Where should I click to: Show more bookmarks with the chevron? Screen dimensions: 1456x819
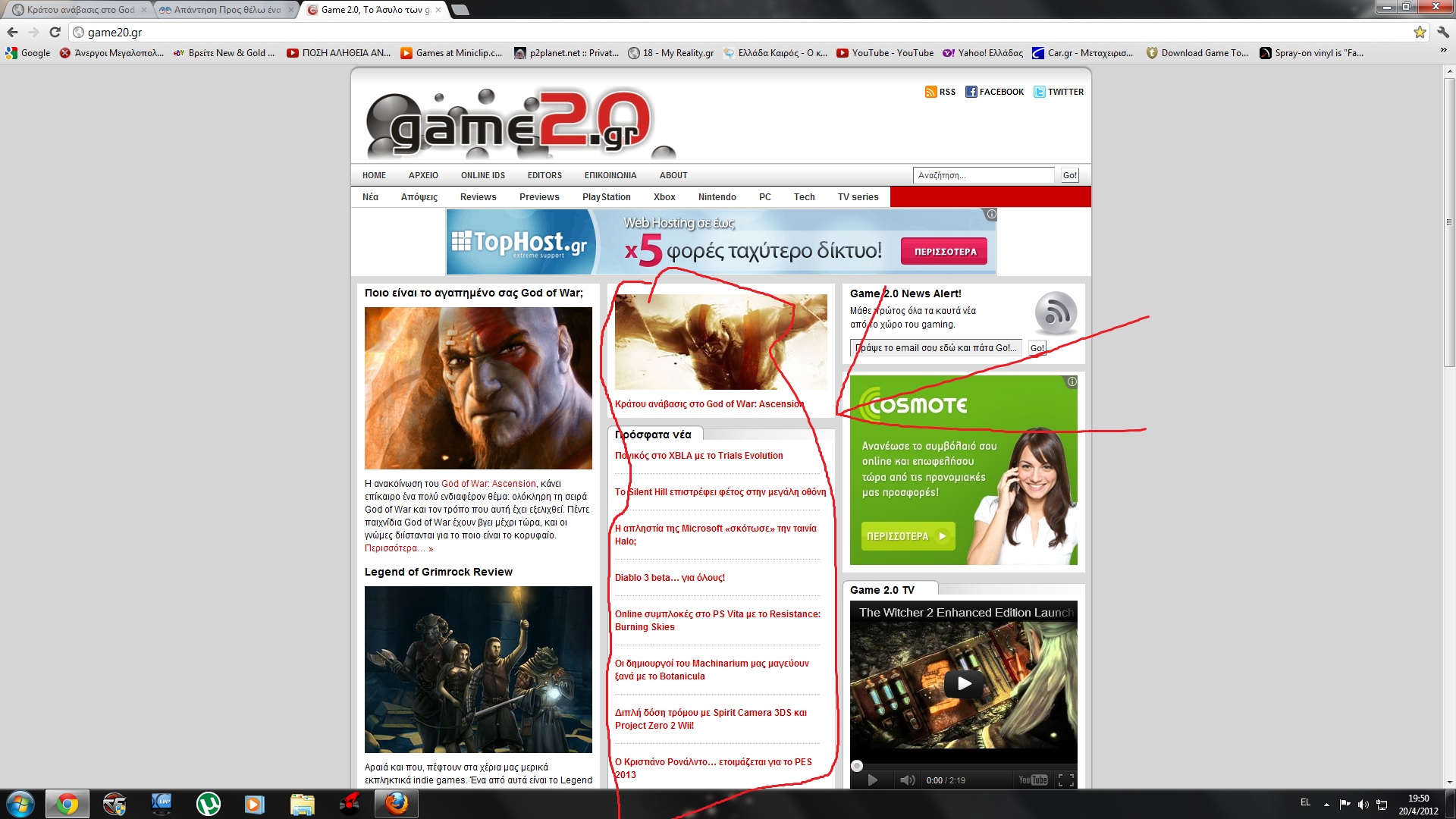coord(1443,50)
